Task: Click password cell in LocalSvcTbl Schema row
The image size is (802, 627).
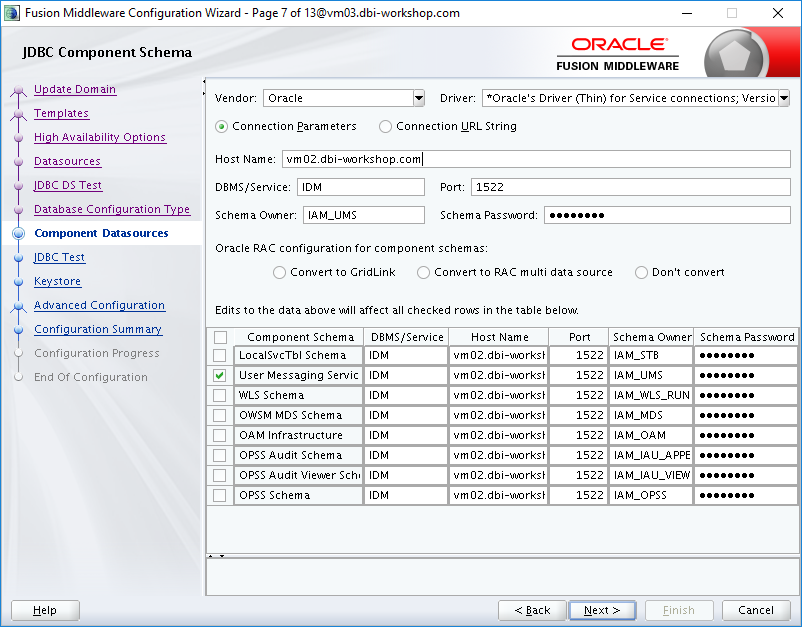Action: click(x=746, y=355)
